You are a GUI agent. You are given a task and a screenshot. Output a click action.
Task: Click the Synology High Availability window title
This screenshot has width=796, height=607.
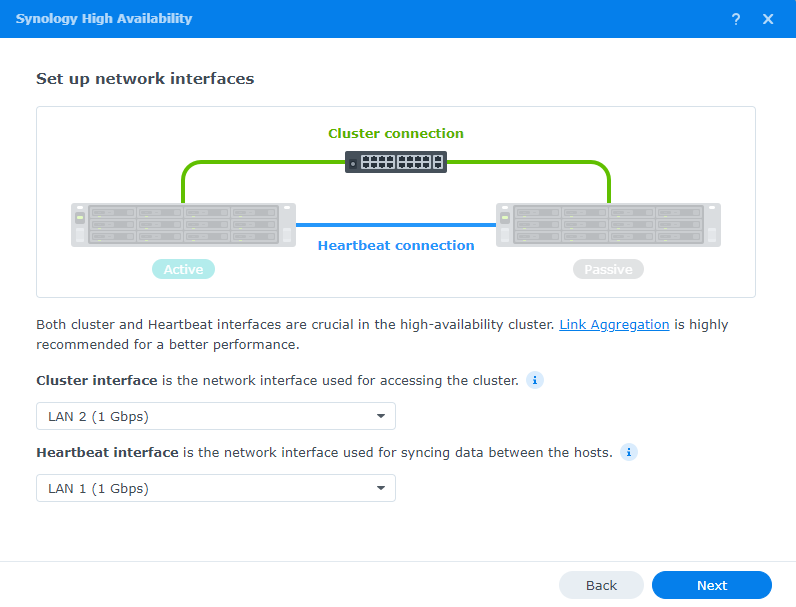[104, 19]
